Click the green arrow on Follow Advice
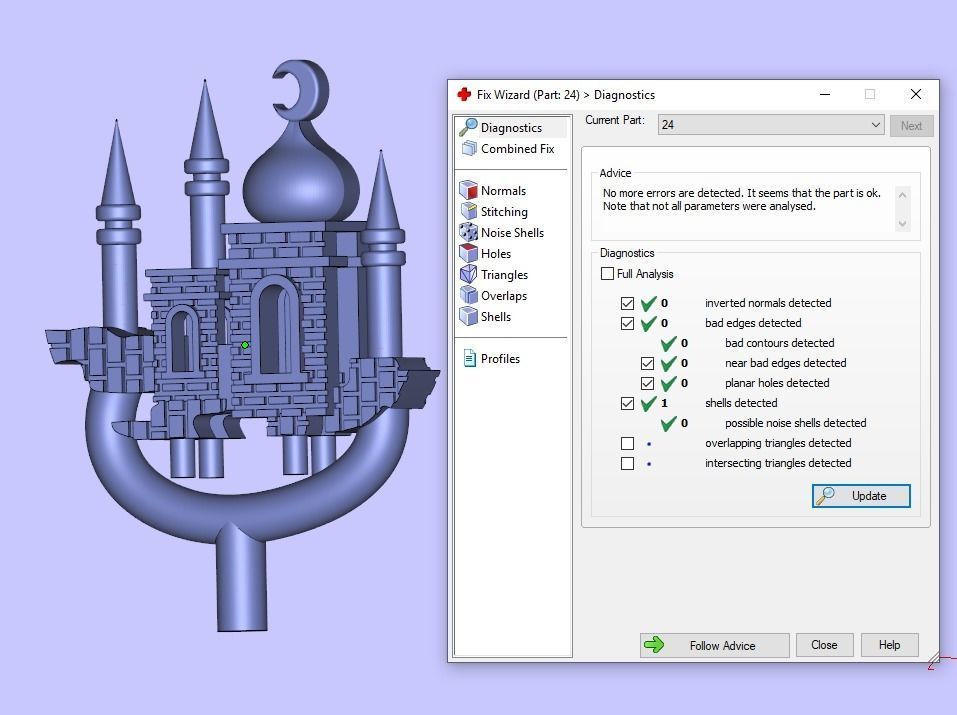 click(654, 645)
